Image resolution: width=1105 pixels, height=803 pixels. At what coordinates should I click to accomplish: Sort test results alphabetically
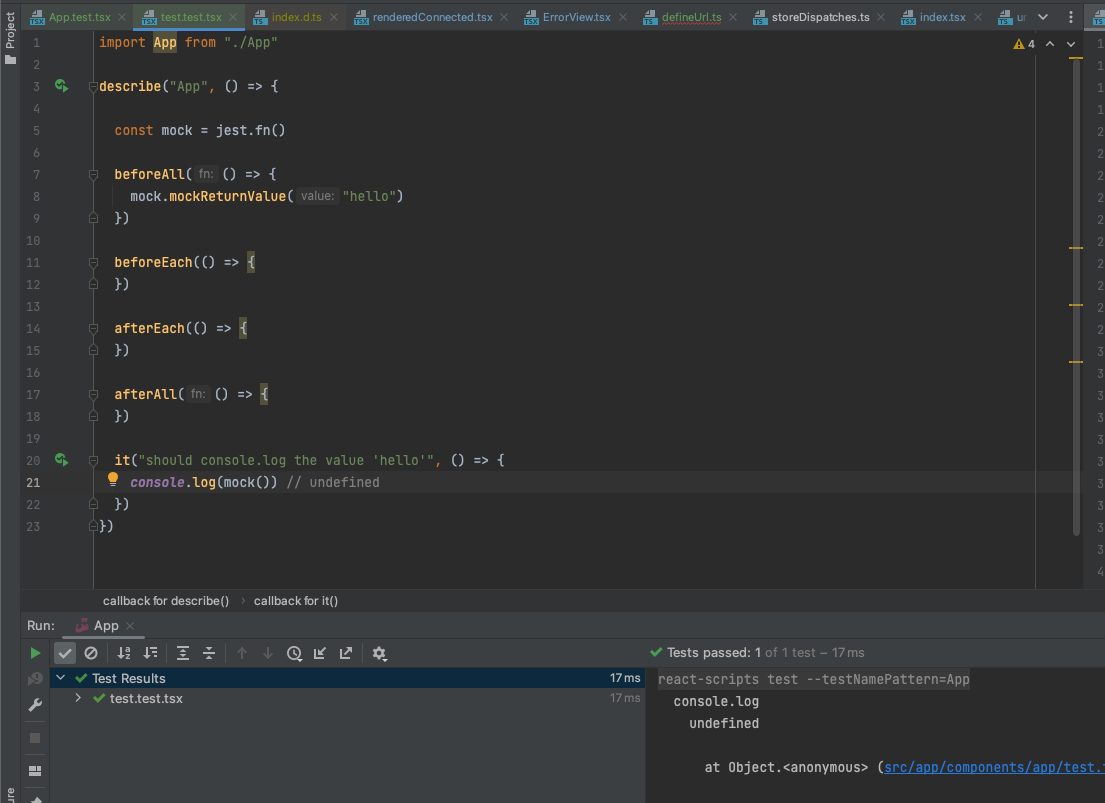click(x=124, y=653)
